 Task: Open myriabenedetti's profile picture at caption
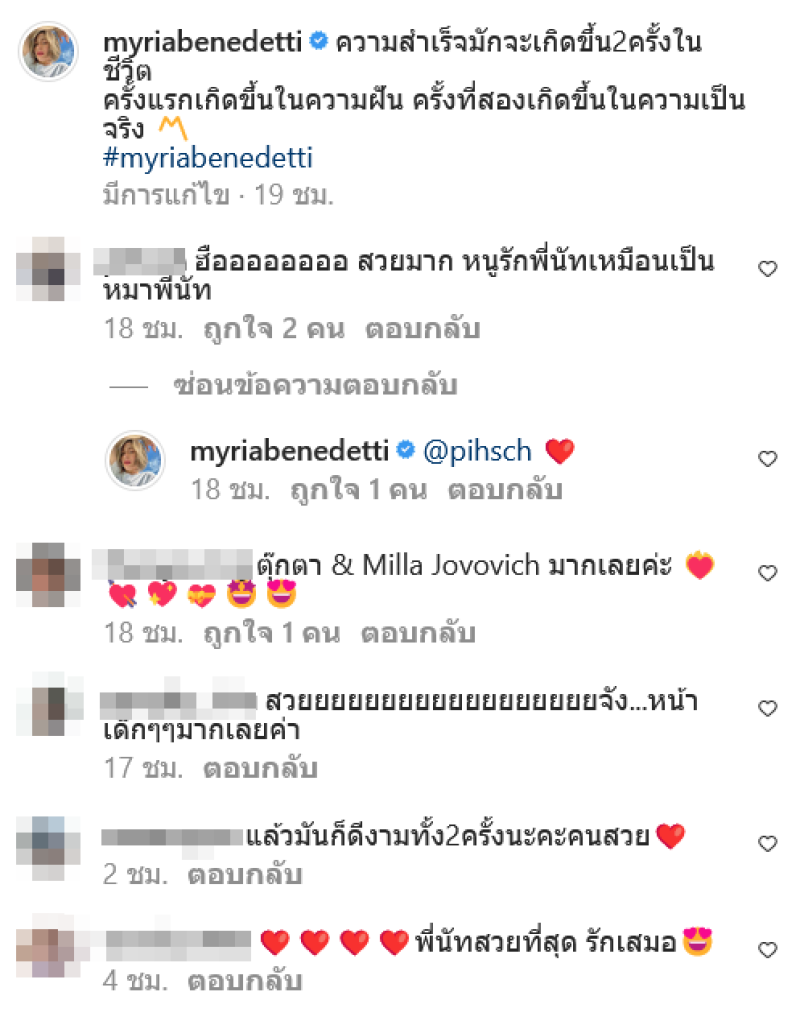tap(49, 51)
